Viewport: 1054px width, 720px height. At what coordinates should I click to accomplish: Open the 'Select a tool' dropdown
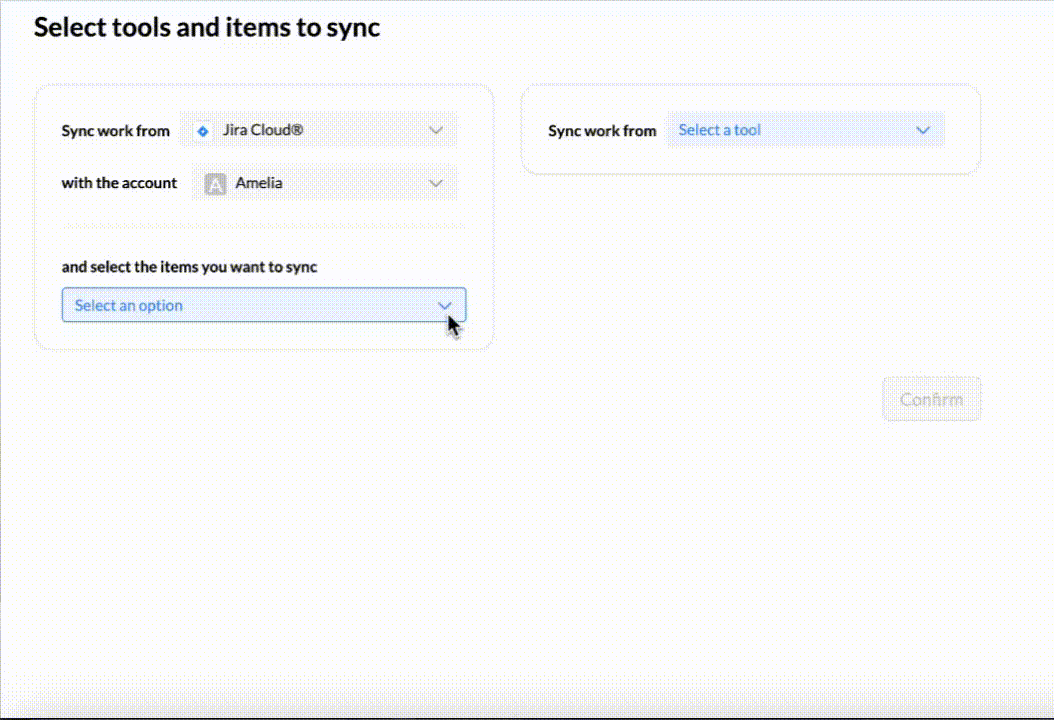pyautogui.click(x=805, y=130)
